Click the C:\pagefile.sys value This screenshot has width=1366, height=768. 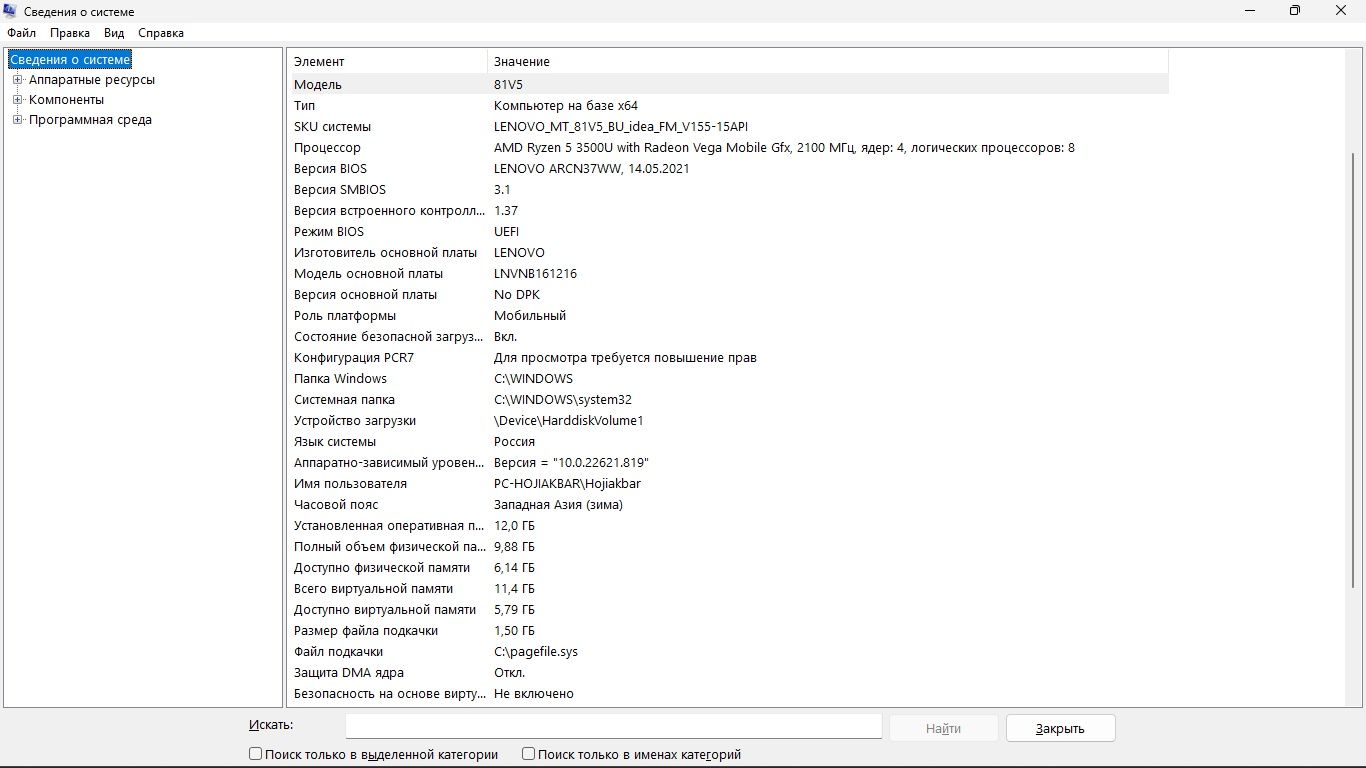tap(536, 652)
